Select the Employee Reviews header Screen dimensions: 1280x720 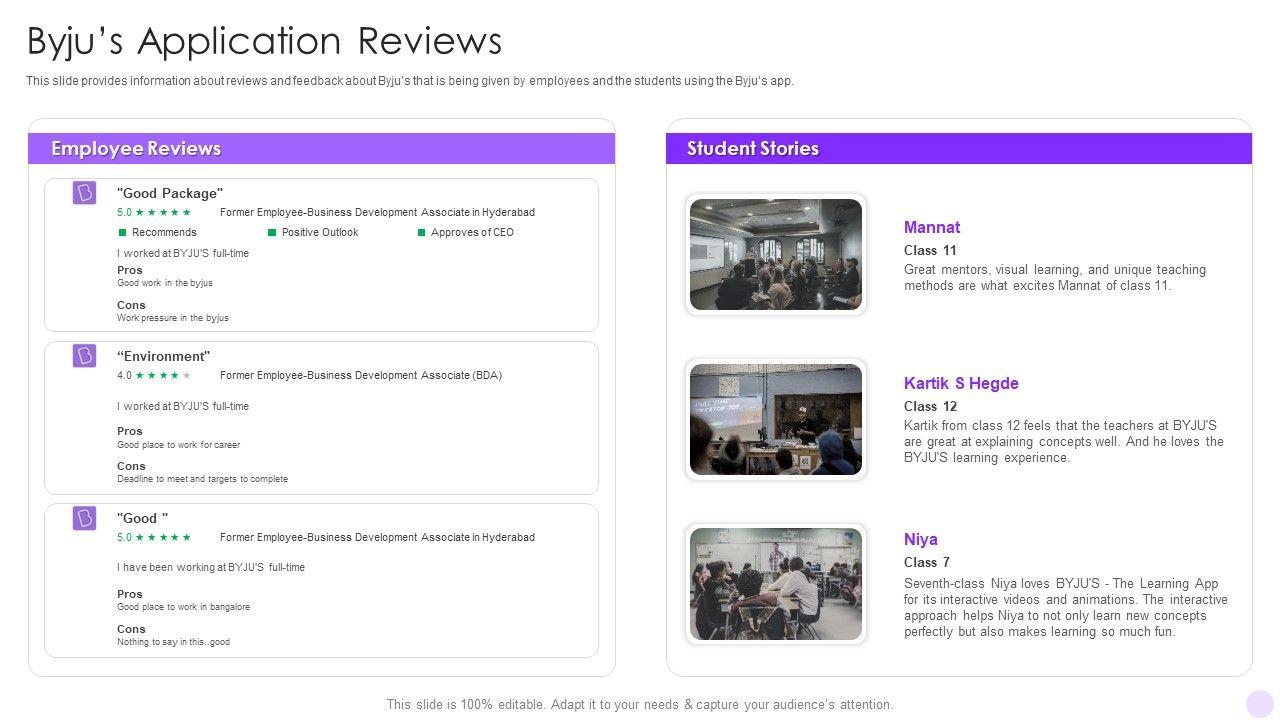pos(136,149)
